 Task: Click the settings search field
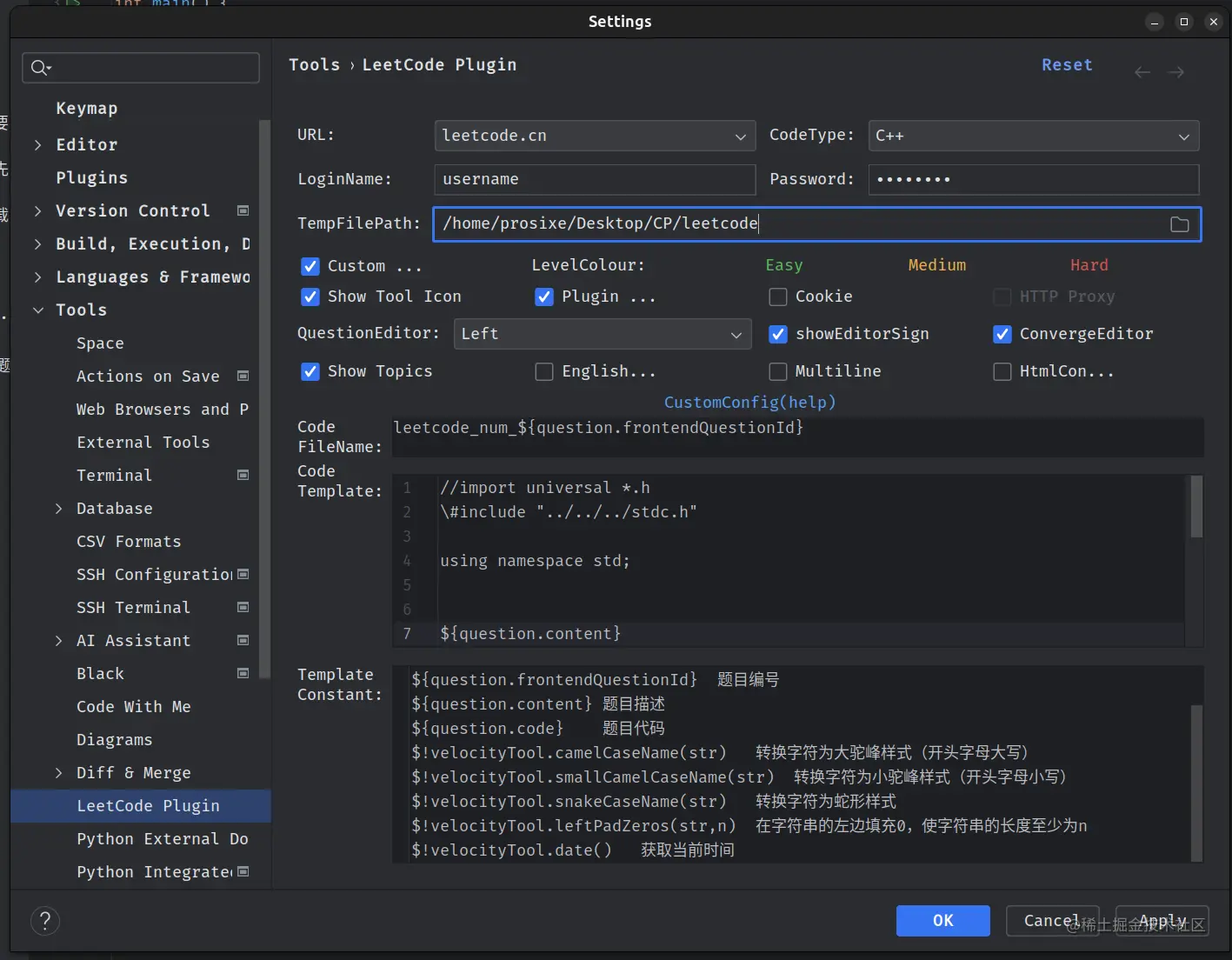click(x=141, y=68)
